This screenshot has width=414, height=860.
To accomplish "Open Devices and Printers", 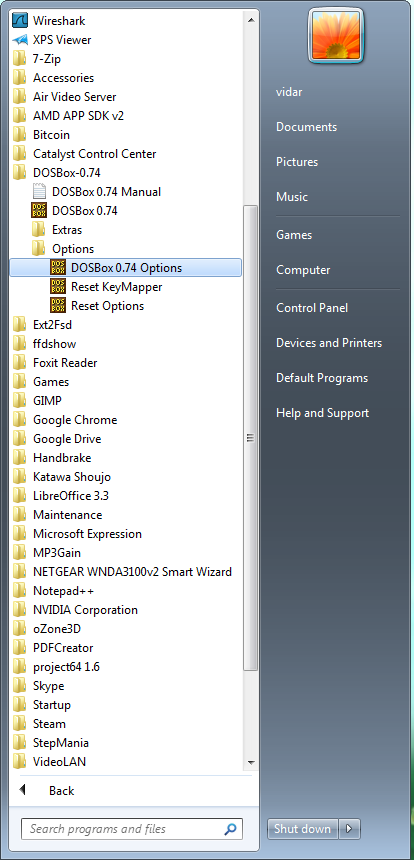I will click(329, 343).
